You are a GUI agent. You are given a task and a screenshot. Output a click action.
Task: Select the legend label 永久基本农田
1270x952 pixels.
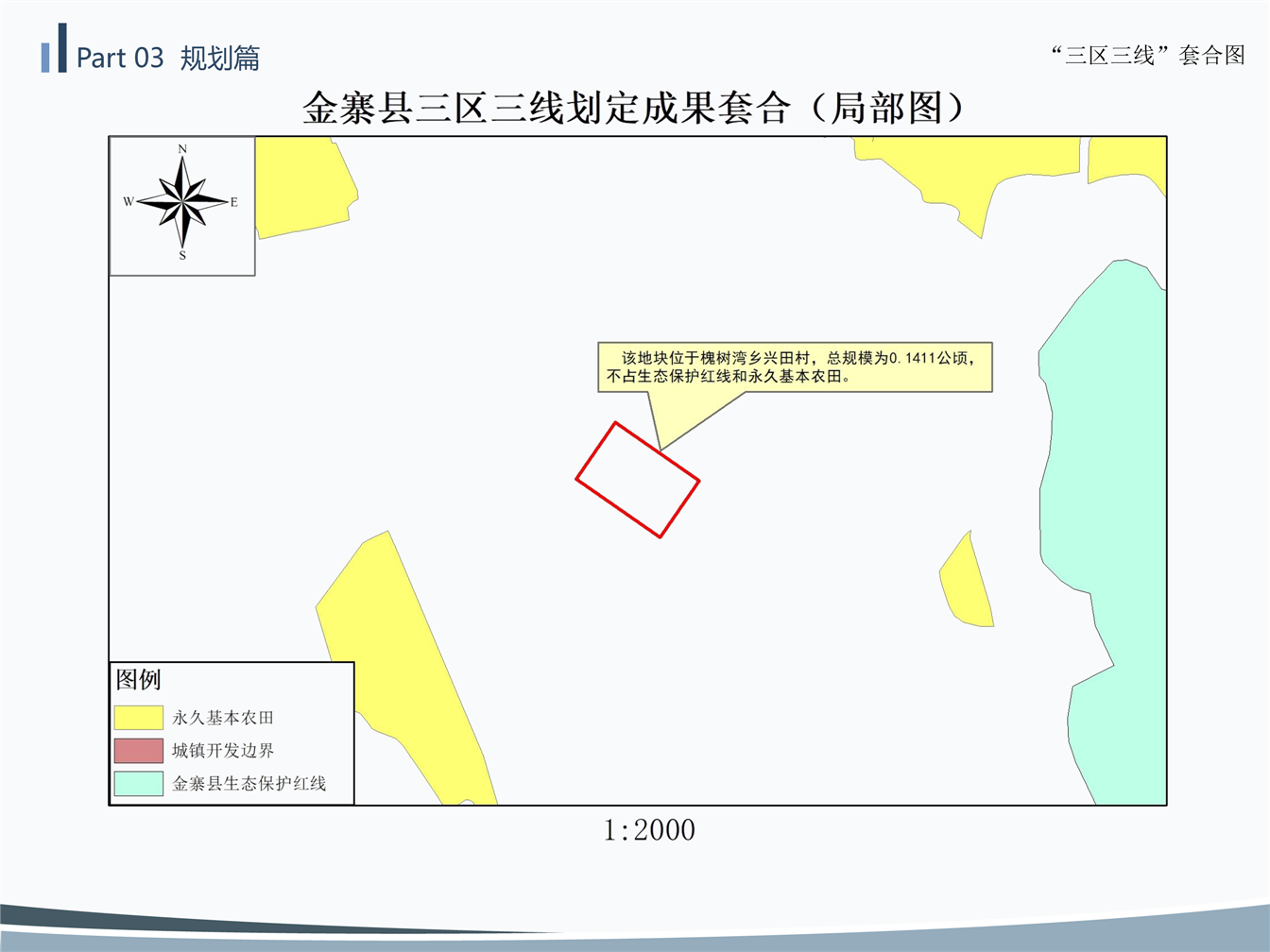(223, 718)
